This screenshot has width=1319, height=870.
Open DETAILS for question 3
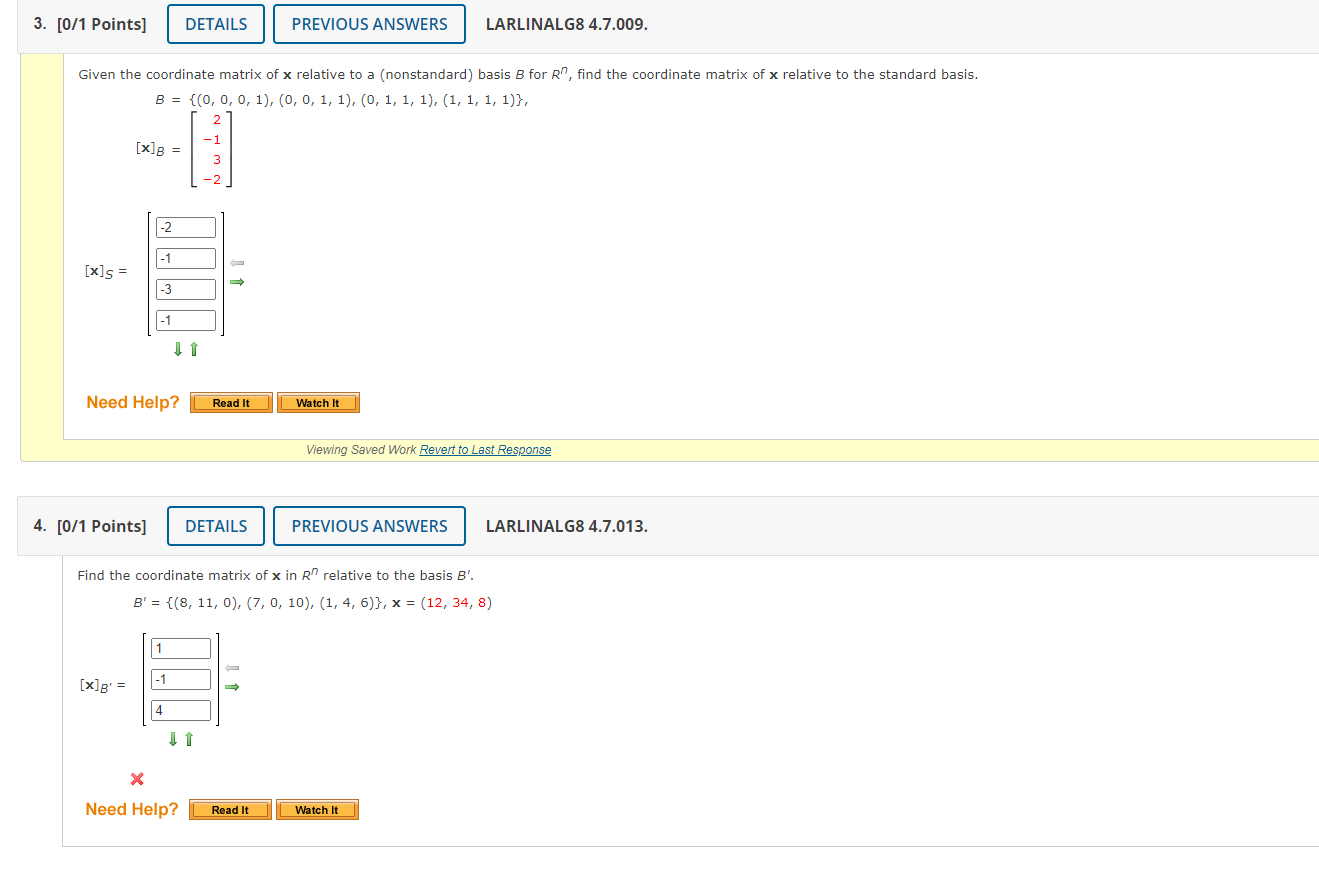(216, 24)
